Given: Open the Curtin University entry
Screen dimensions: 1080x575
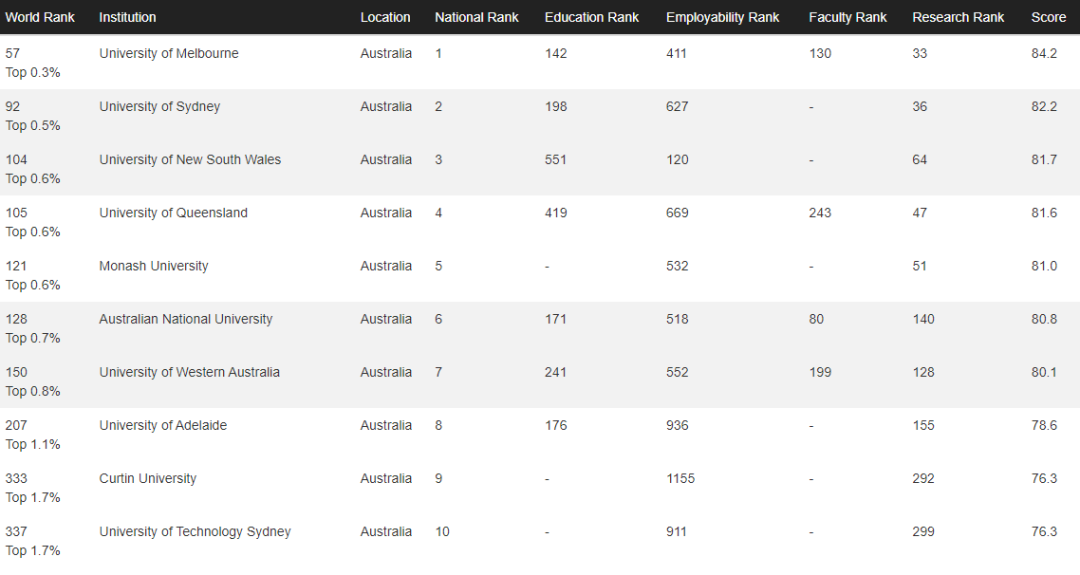Looking at the screenshot, I should (147, 478).
